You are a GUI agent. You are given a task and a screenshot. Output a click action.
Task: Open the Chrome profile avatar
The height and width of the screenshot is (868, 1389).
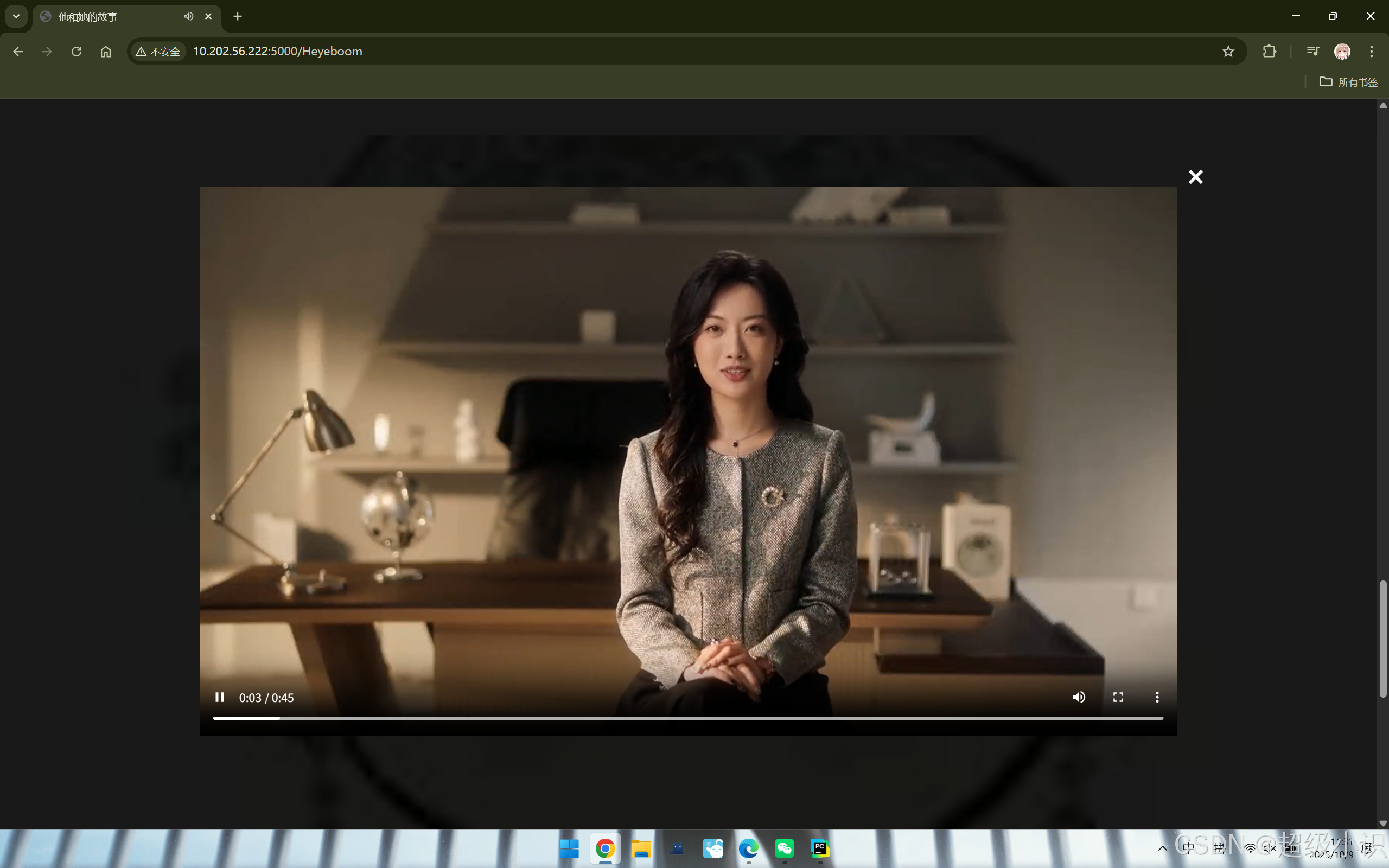[x=1342, y=52]
